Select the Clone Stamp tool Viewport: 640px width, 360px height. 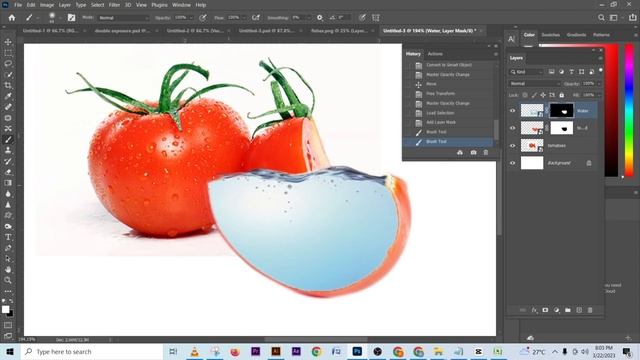tap(8, 150)
